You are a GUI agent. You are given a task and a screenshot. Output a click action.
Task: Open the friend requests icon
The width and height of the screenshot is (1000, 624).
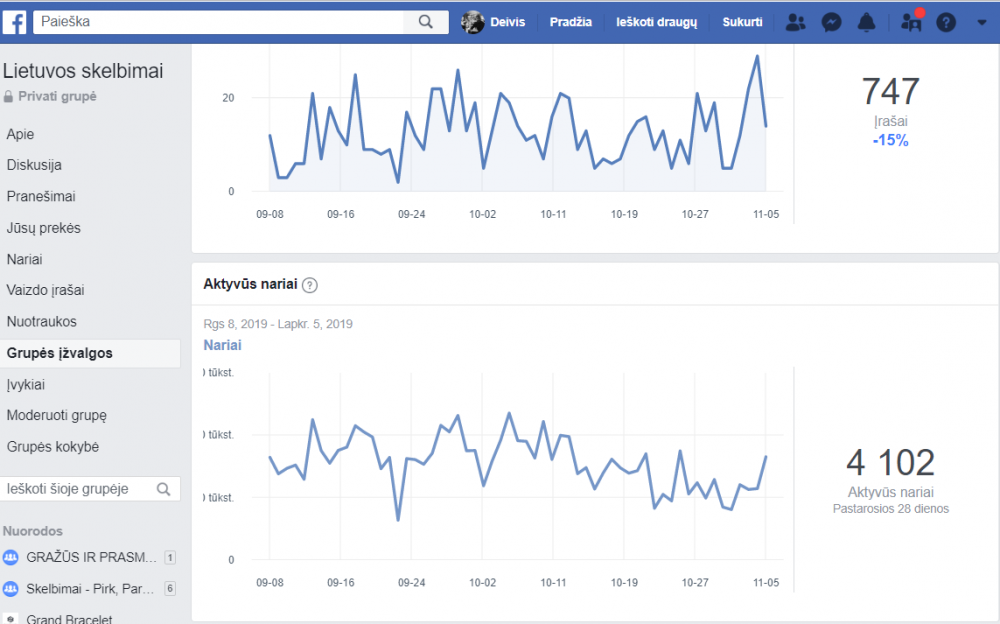[x=795, y=22]
